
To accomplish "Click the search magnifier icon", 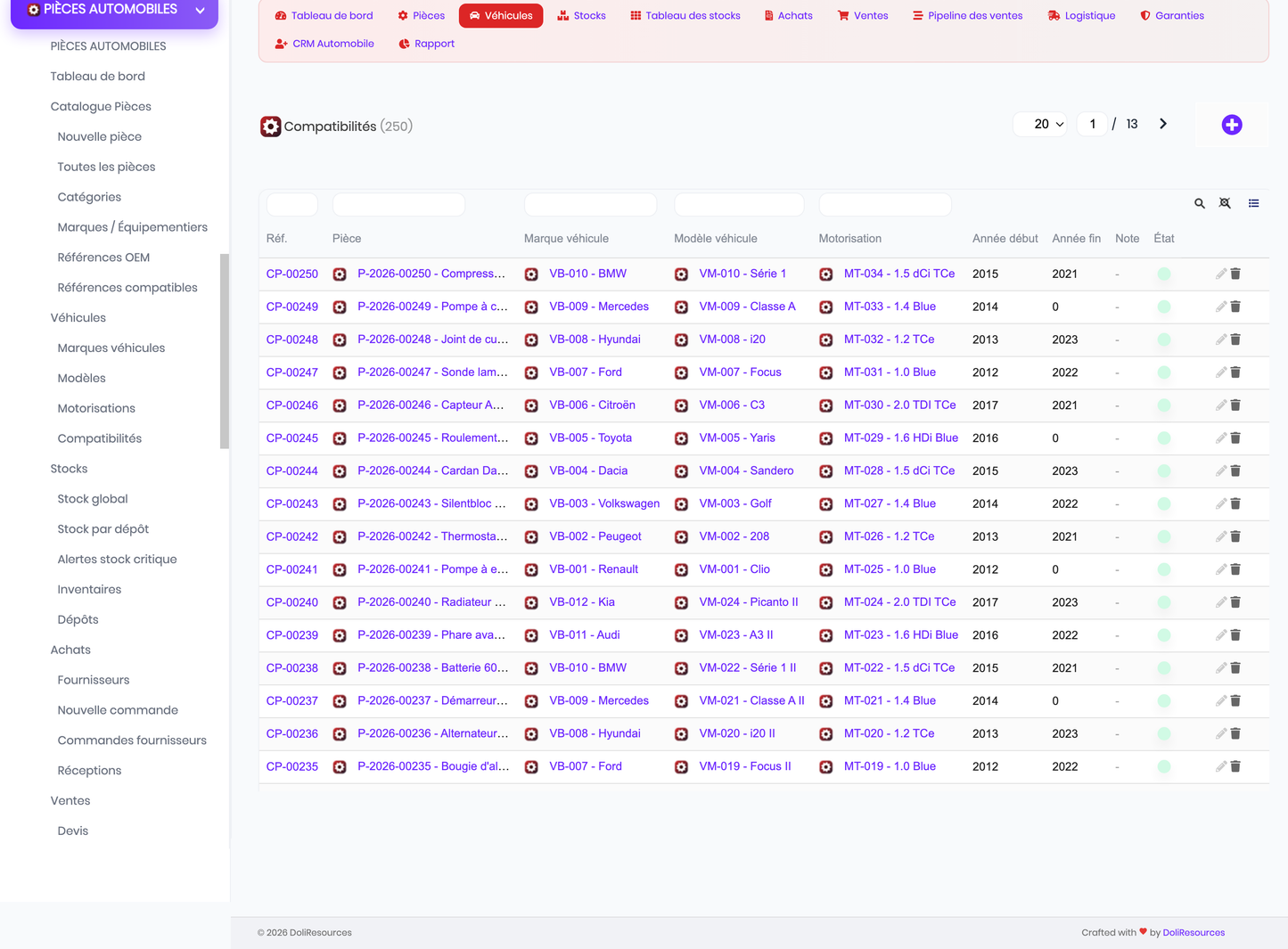I will click(1200, 204).
